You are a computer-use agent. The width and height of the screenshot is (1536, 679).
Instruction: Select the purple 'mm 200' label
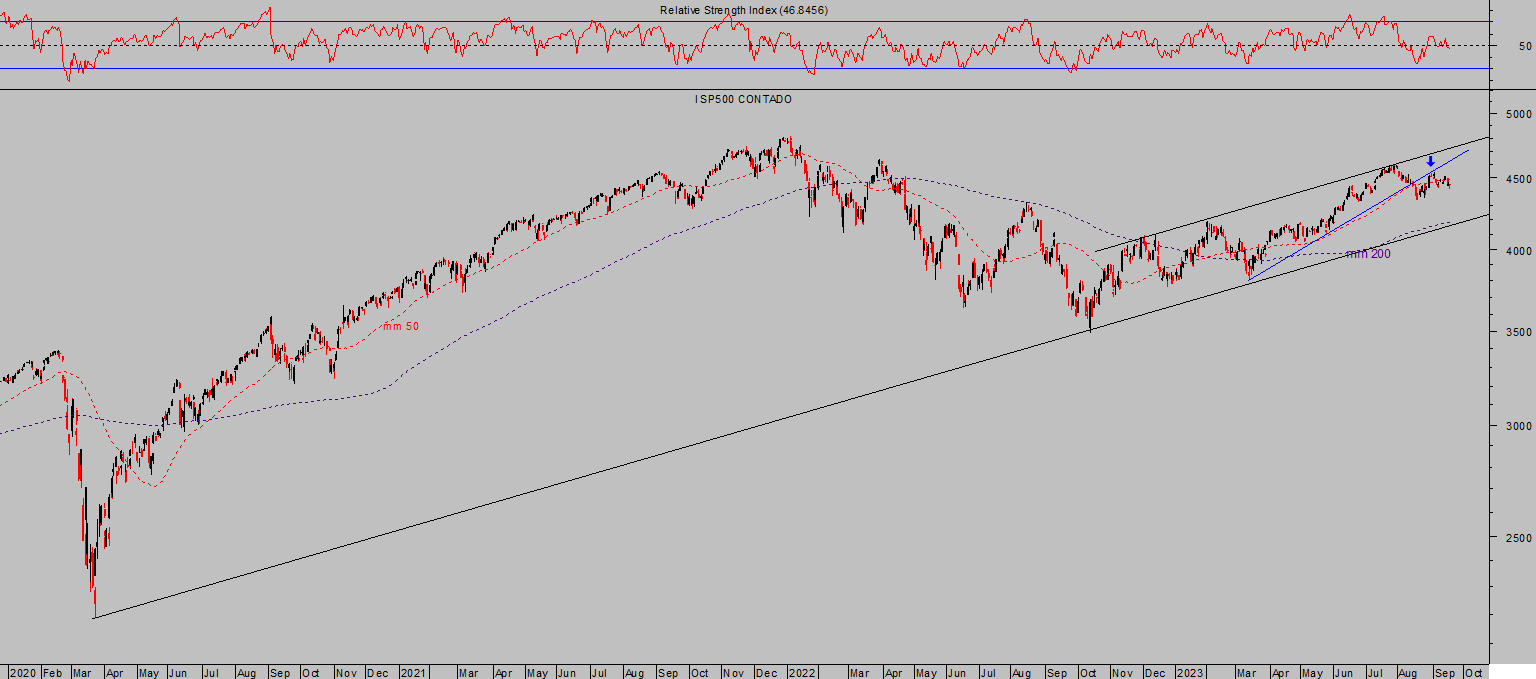[x=1368, y=254]
